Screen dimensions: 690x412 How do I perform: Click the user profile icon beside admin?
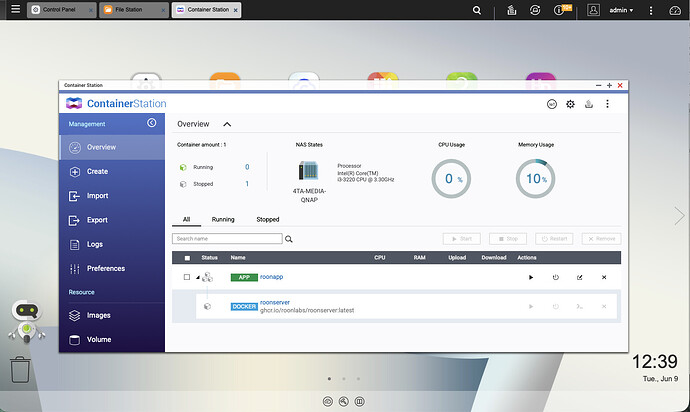[x=593, y=10]
